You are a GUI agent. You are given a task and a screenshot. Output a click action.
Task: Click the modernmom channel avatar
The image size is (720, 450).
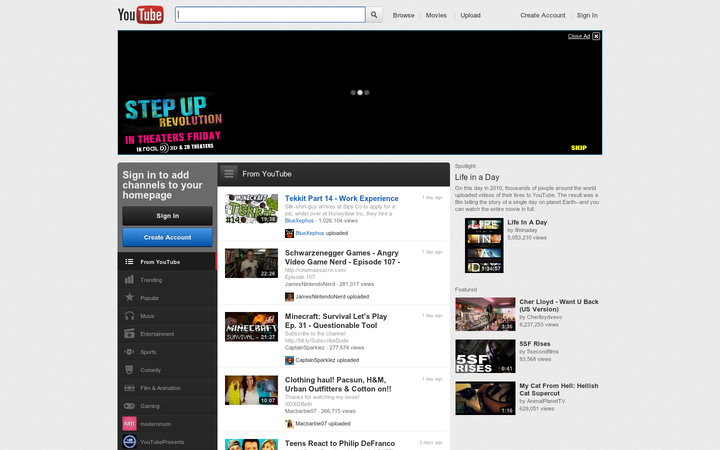pos(129,423)
